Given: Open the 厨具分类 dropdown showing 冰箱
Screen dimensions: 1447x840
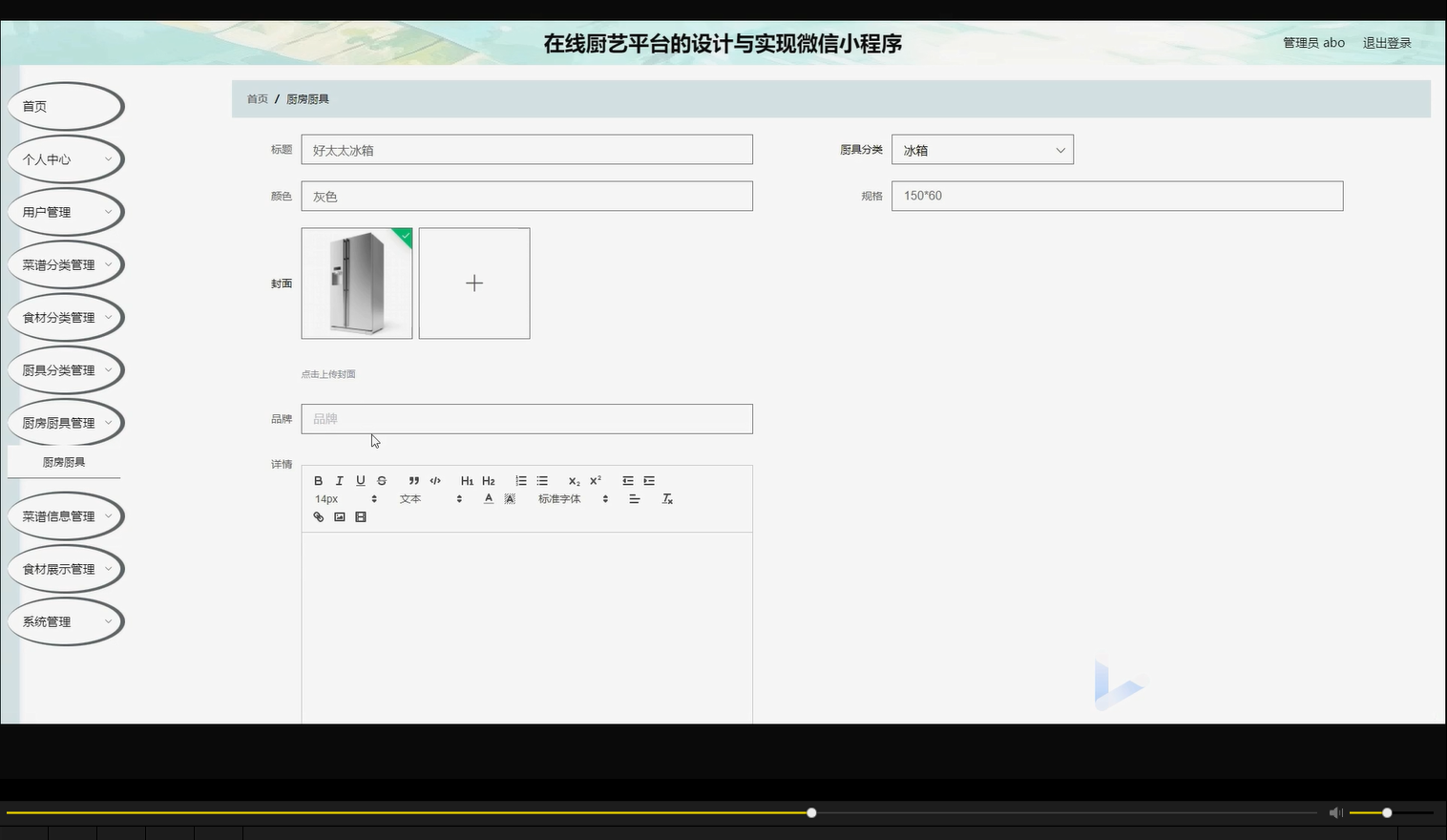Looking at the screenshot, I should (982, 150).
